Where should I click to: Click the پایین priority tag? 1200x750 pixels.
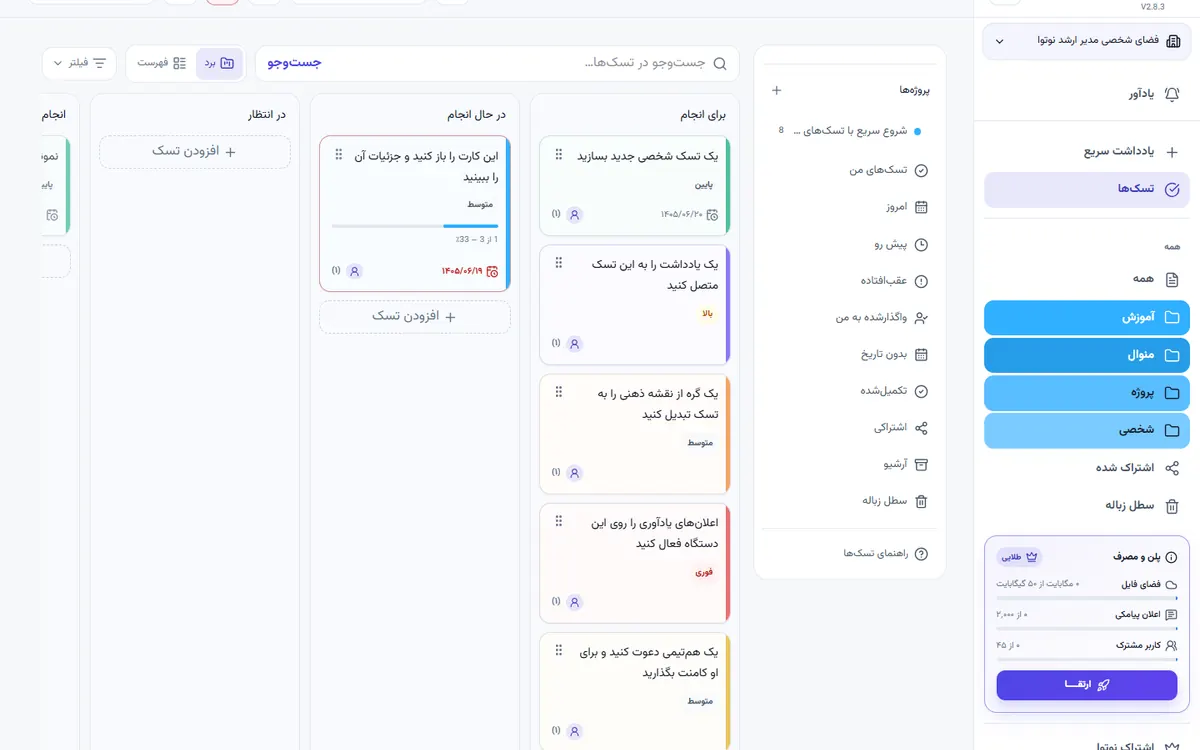[x=705, y=185]
